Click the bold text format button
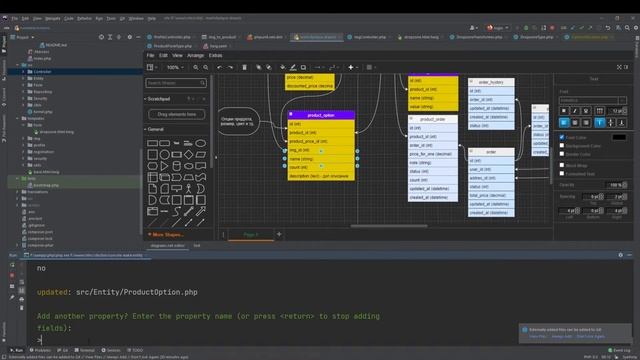The height and width of the screenshot is (360, 640). coord(564,111)
